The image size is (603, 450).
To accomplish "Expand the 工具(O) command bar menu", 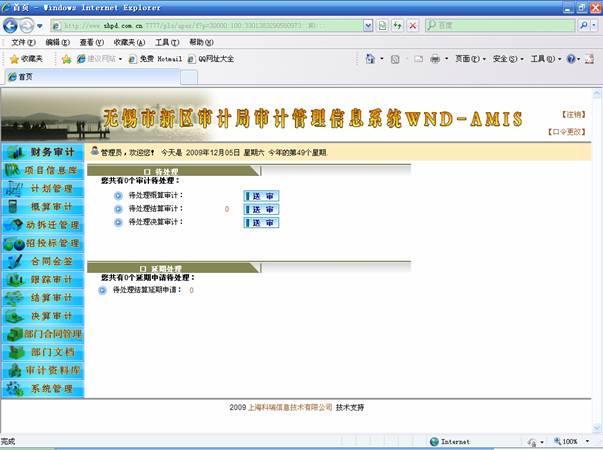I will click(x=546, y=59).
